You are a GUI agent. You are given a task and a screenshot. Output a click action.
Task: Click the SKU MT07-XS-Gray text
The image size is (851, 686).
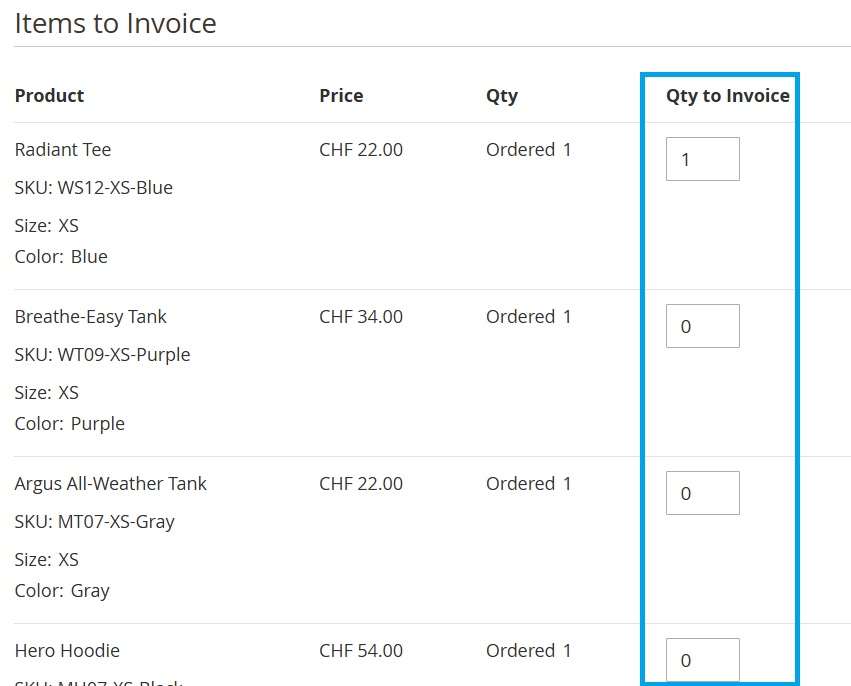click(94, 522)
